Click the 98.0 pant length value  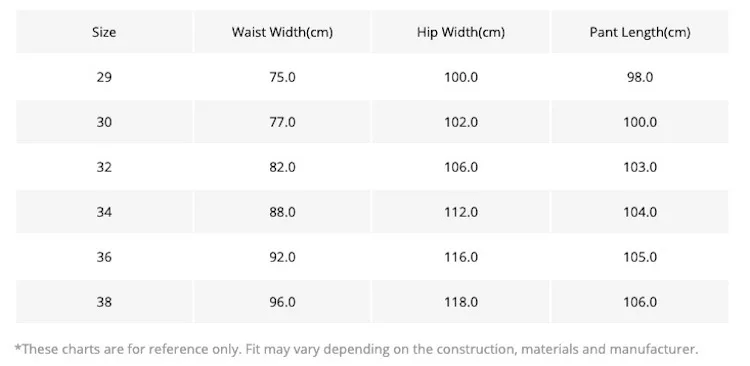[x=640, y=77]
